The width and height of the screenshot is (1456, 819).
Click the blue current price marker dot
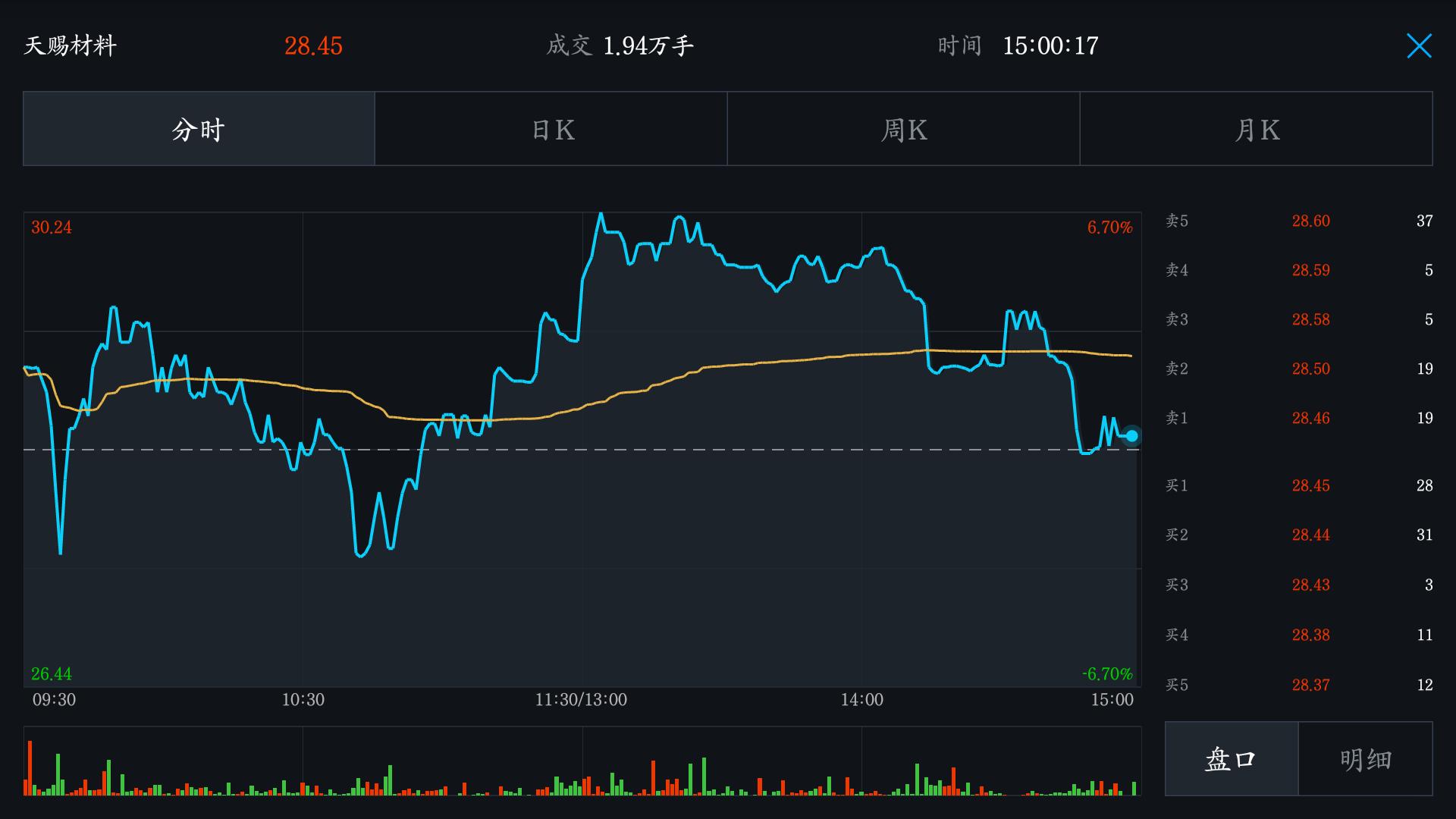point(1131,436)
